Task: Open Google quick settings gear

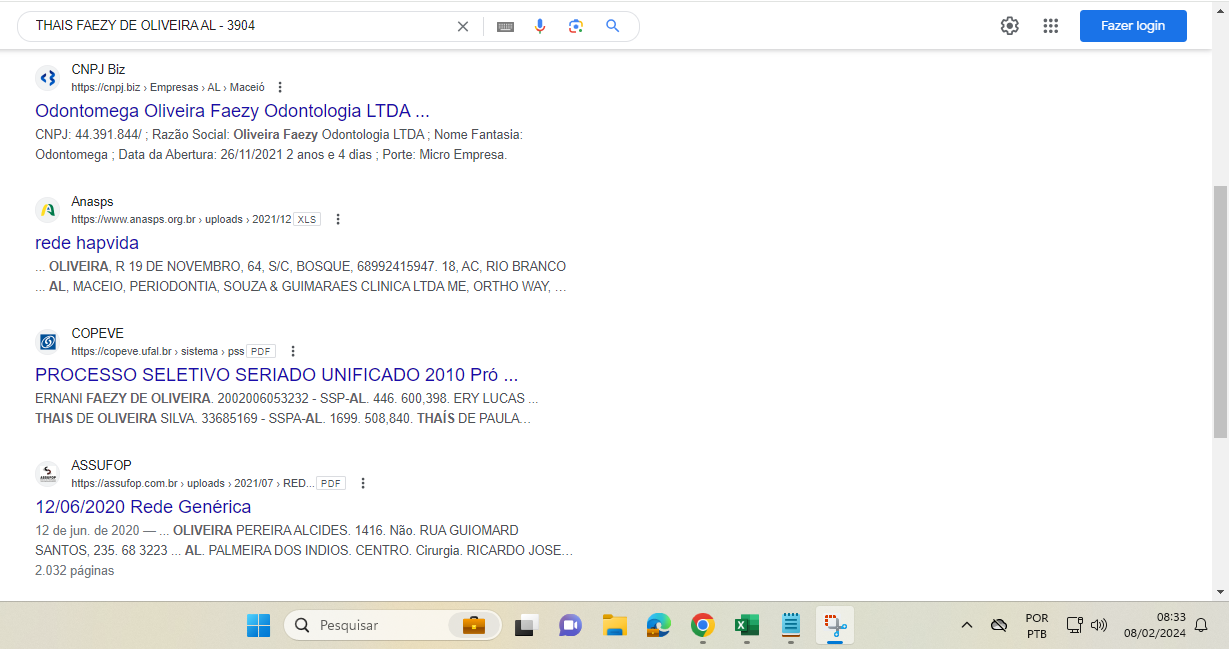Action: (1010, 26)
